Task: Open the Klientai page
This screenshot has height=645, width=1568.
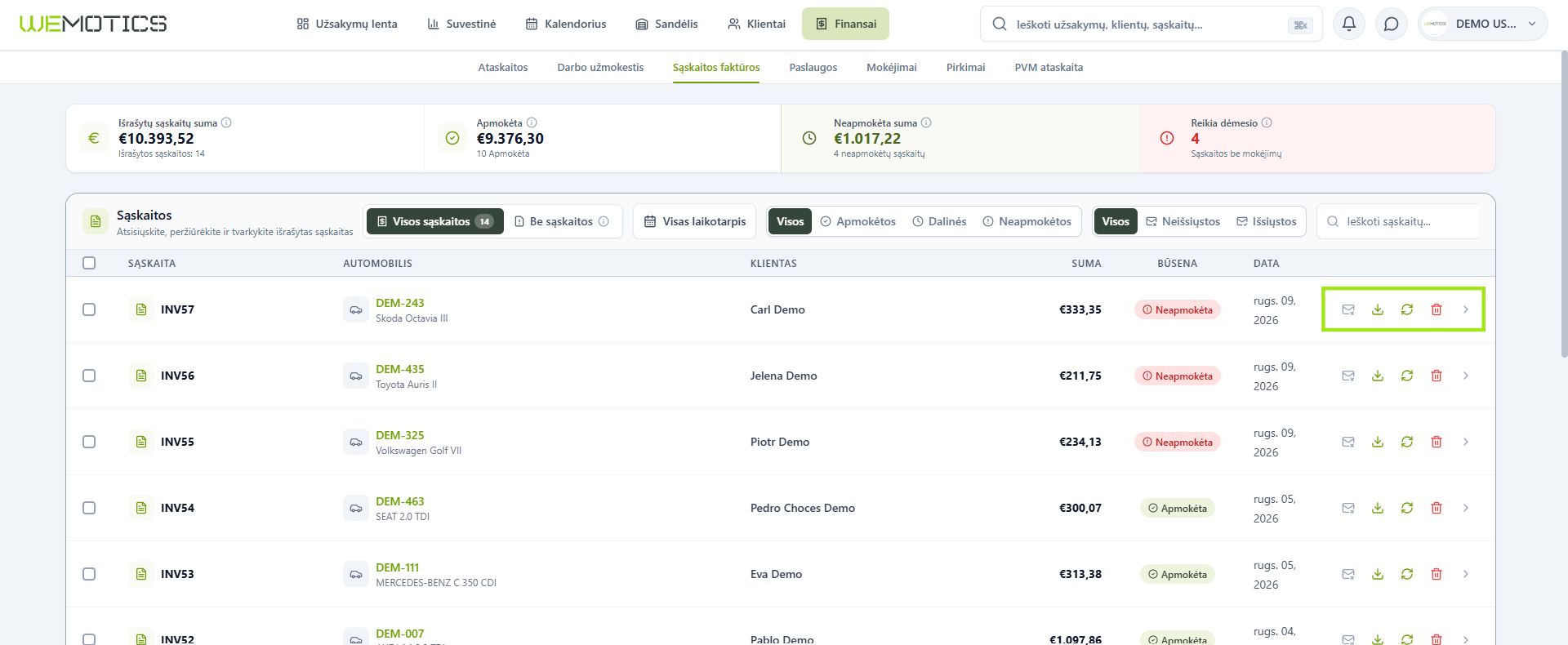Action: [756, 24]
